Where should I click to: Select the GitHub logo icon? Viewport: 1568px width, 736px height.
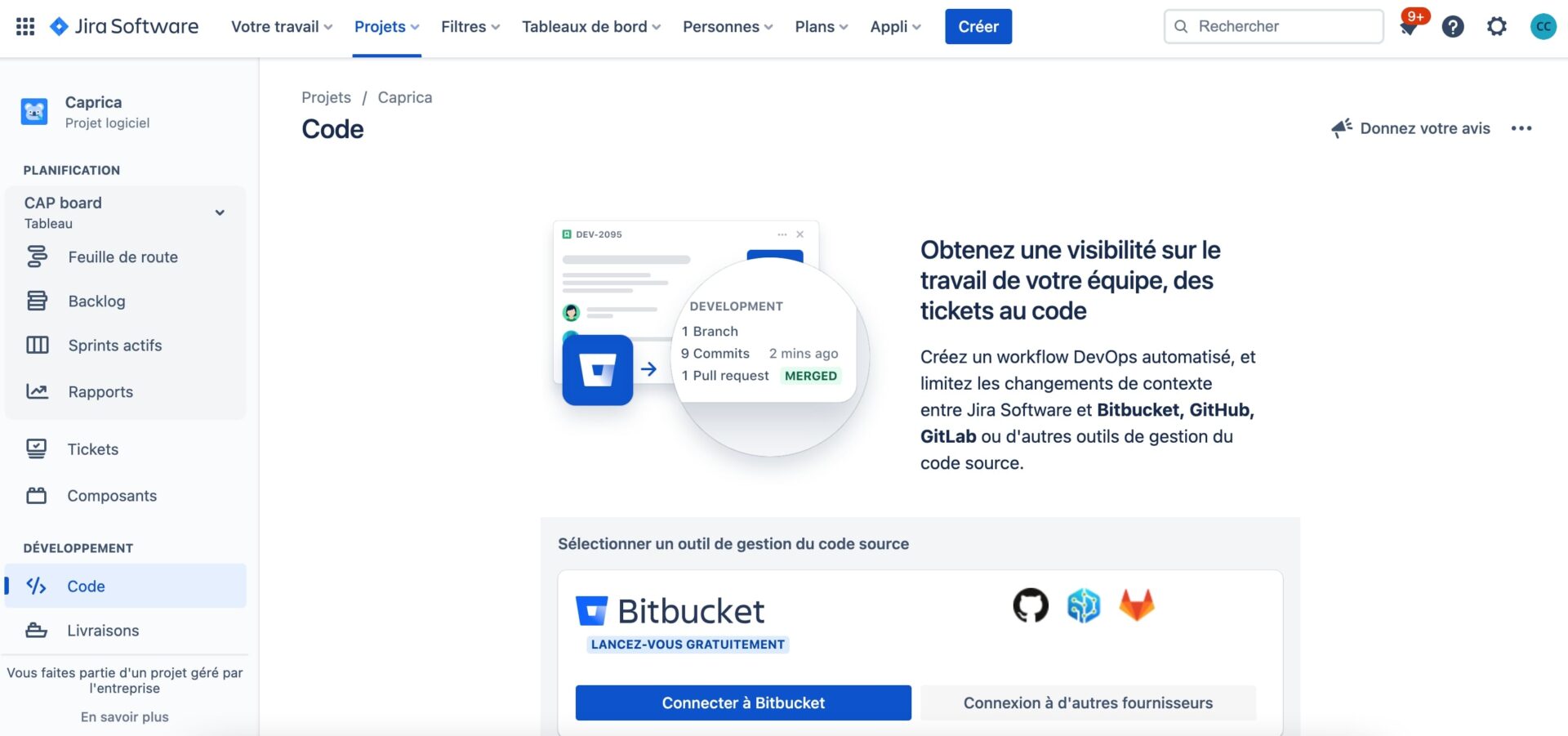pos(1031,605)
